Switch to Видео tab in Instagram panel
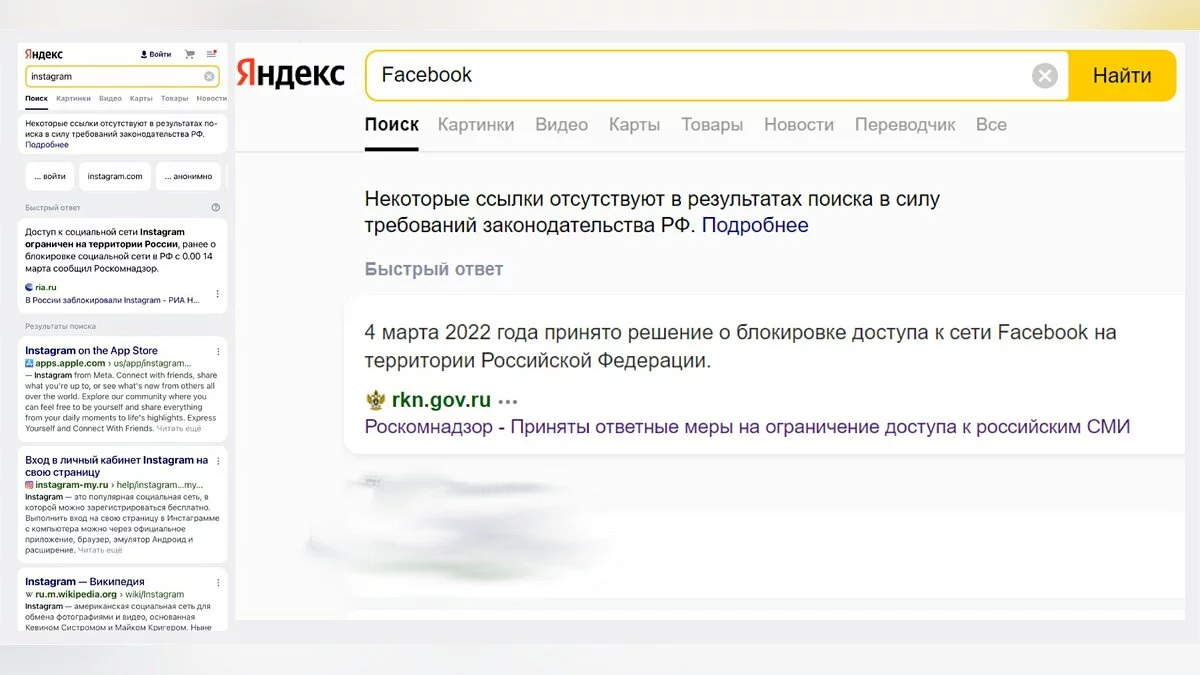Viewport: 1200px width, 675px height. click(110, 99)
